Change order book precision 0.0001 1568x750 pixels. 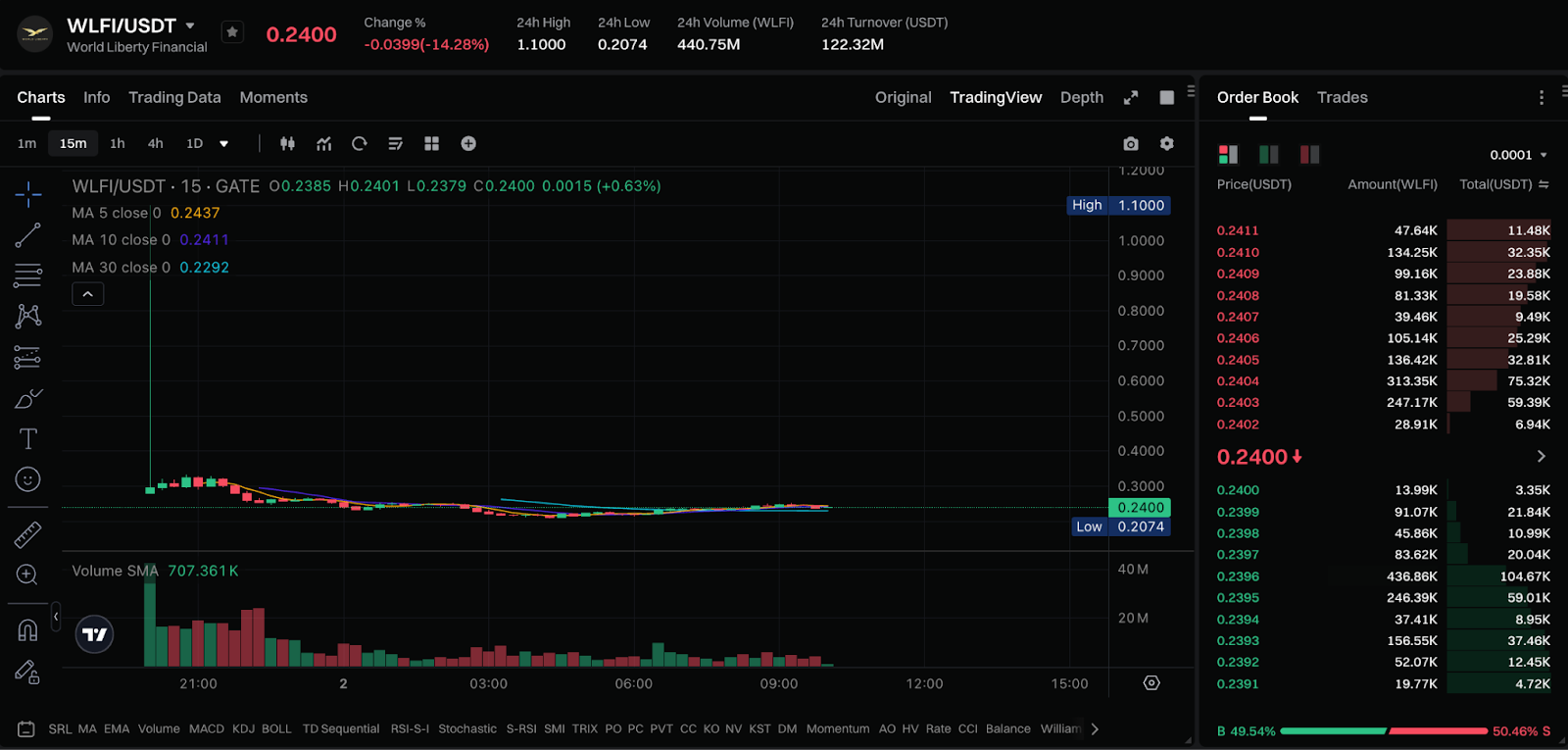point(1518,155)
